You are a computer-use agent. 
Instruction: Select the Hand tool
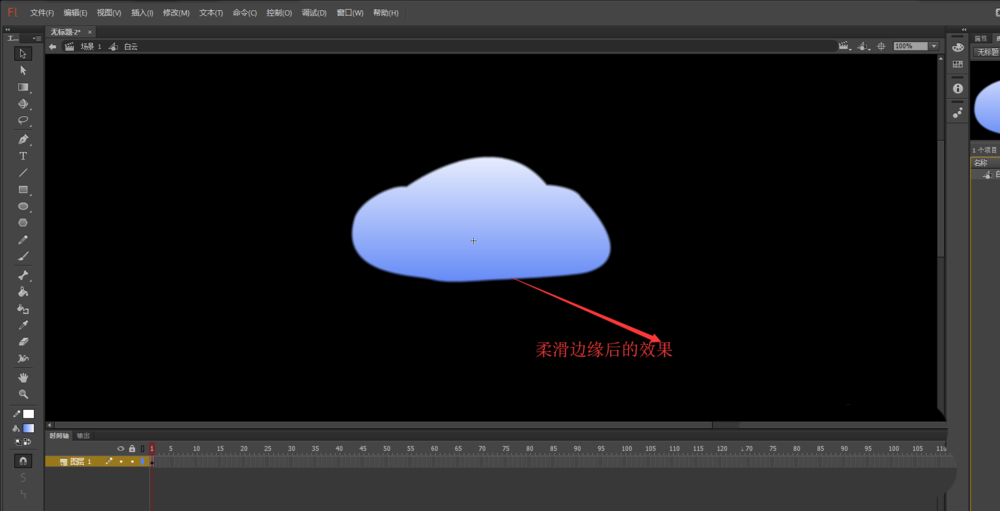(23, 377)
